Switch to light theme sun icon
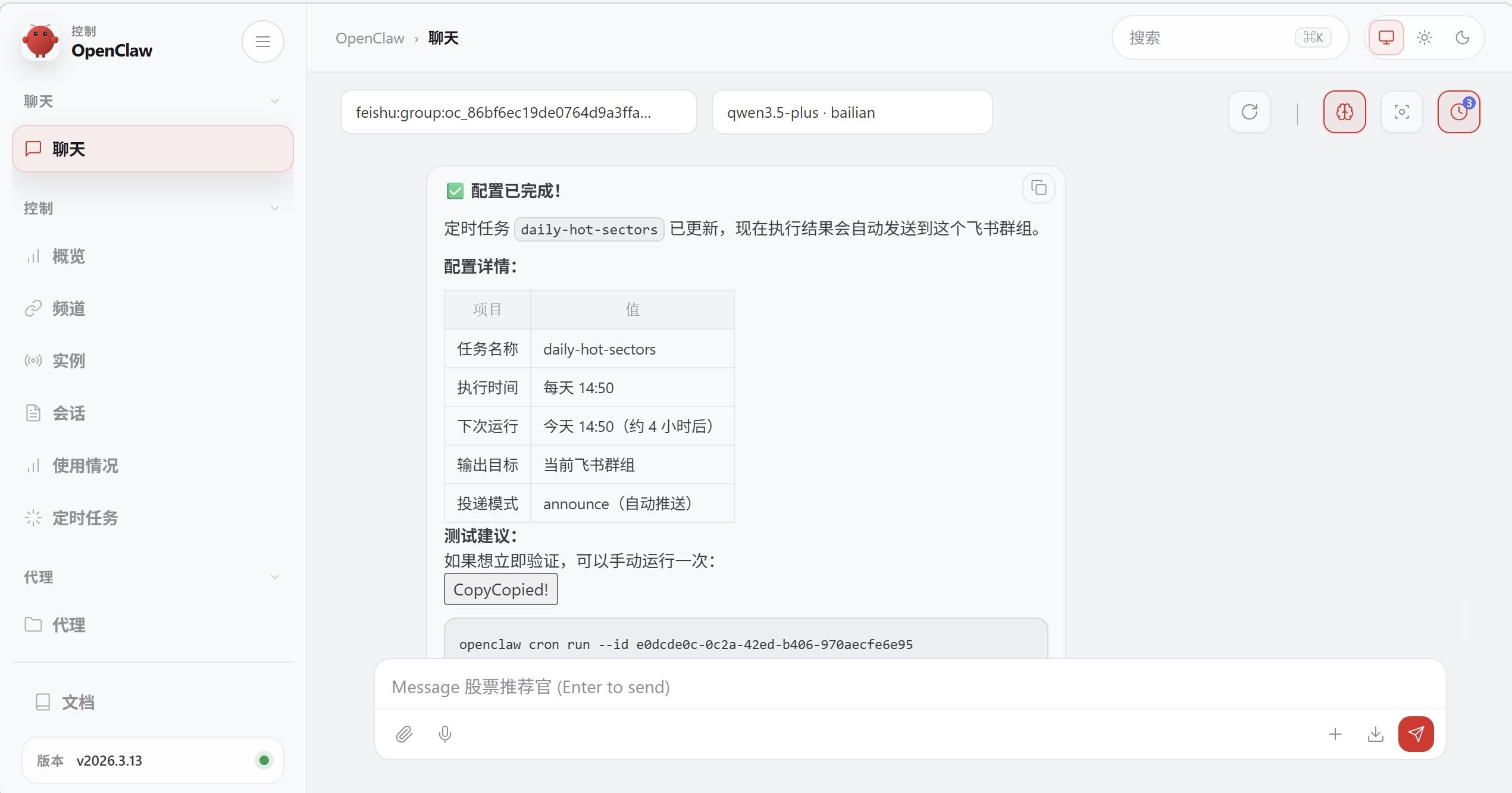 [x=1425, y=38]
